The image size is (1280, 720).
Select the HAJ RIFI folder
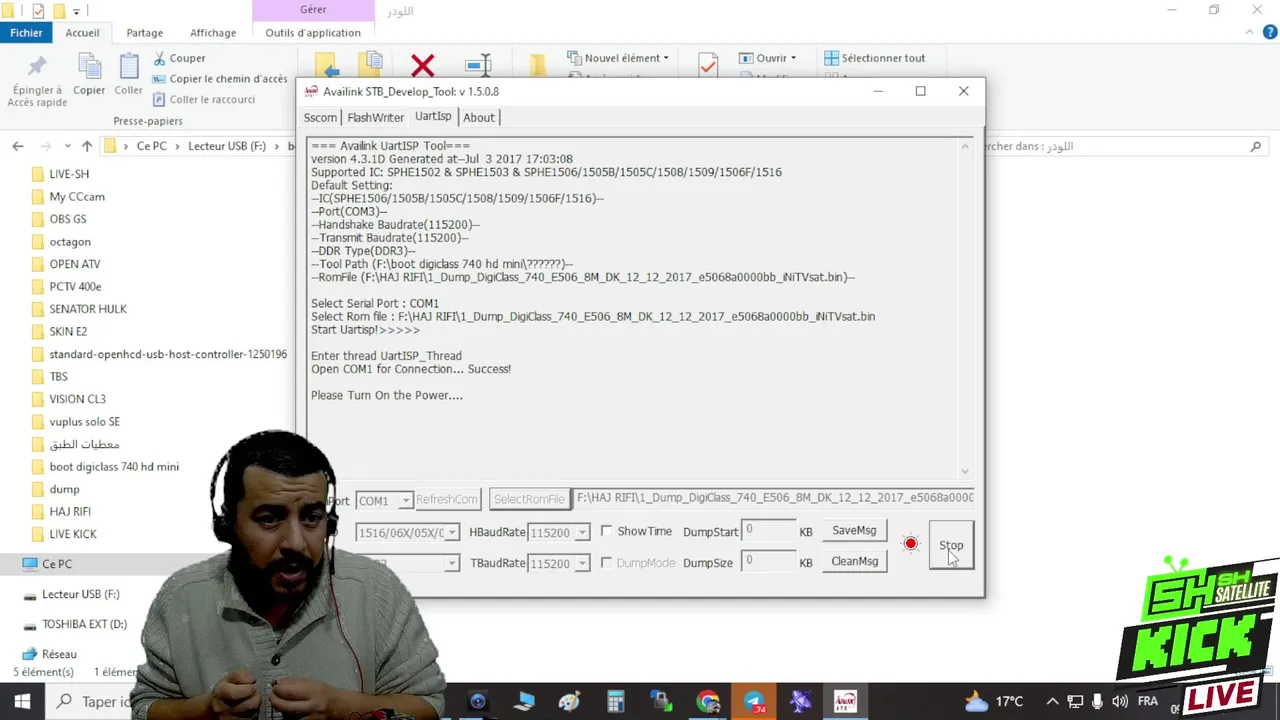tap(70, 512)
